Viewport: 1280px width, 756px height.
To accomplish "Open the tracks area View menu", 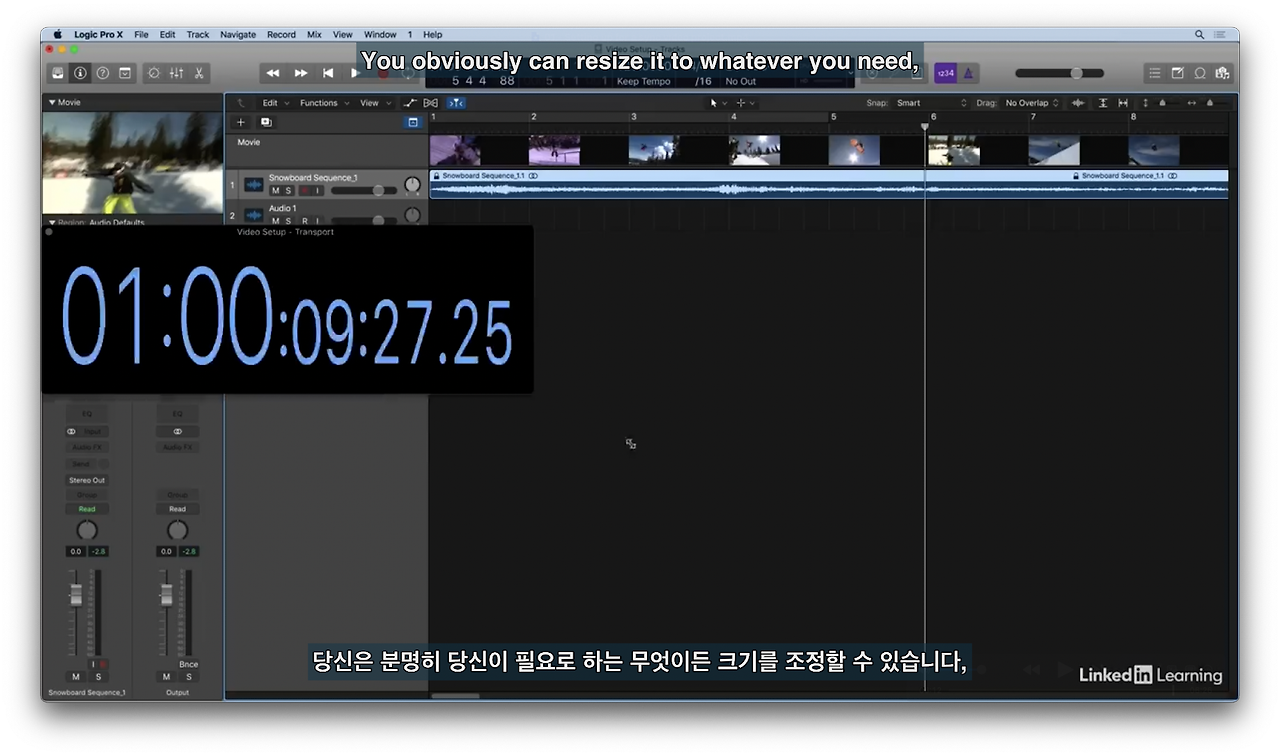I will point(374,103).
